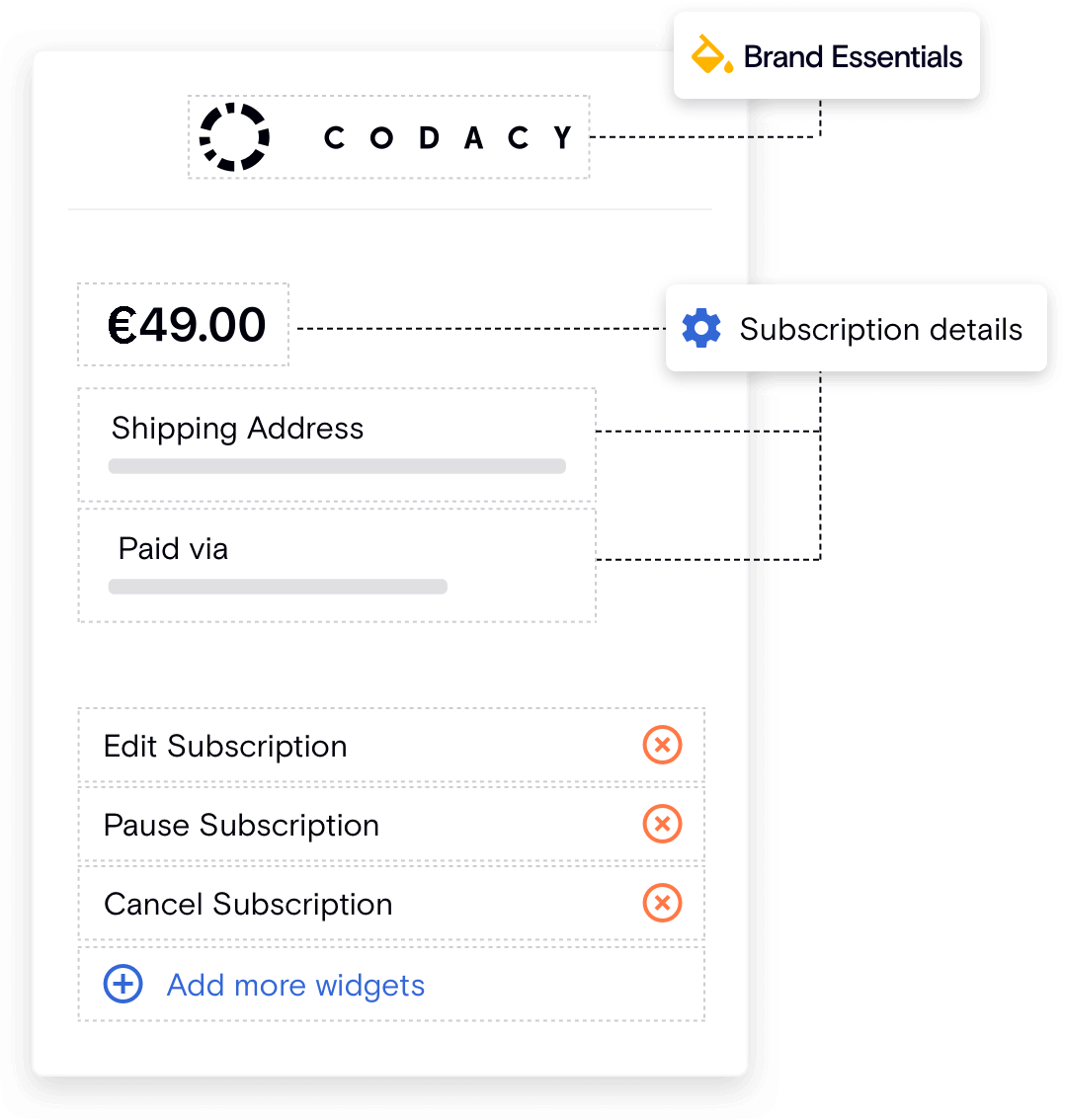Click the paint bucket Brand Essentials icon
Viewport: 1065px width, 1120px height.
(711, 55)
